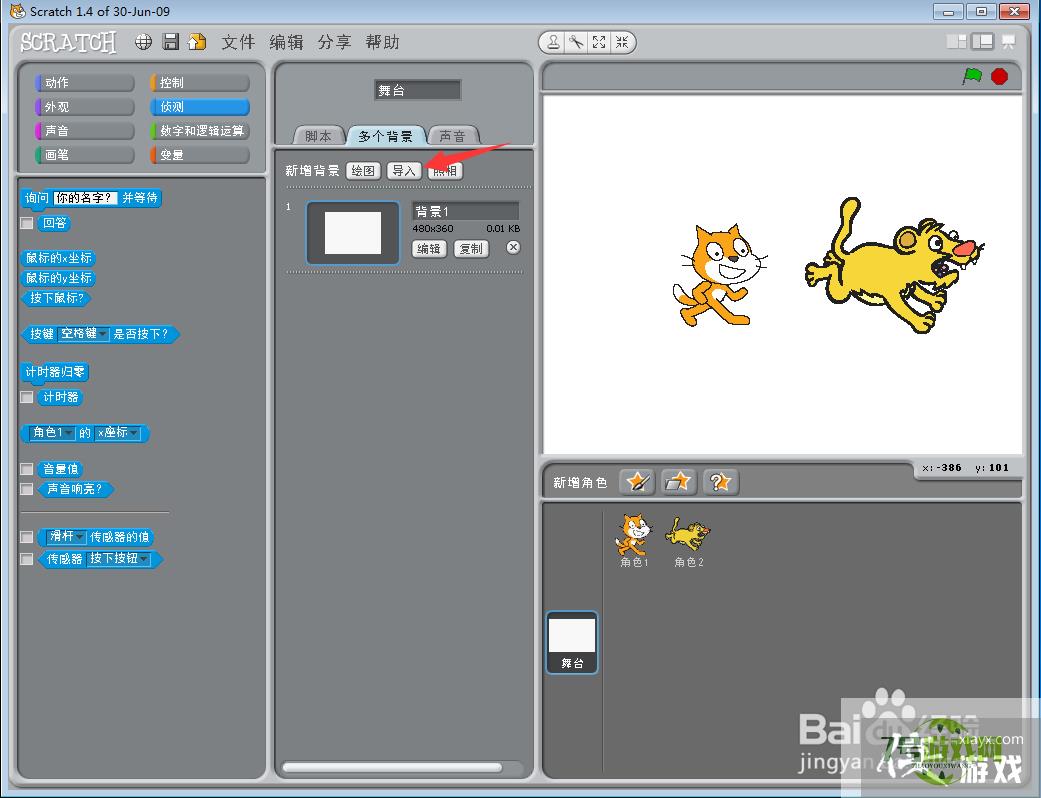Switch to the 脚本 tab
Image resolution: width=1041 pixels, height=798 pixels.
click(319, 135)
